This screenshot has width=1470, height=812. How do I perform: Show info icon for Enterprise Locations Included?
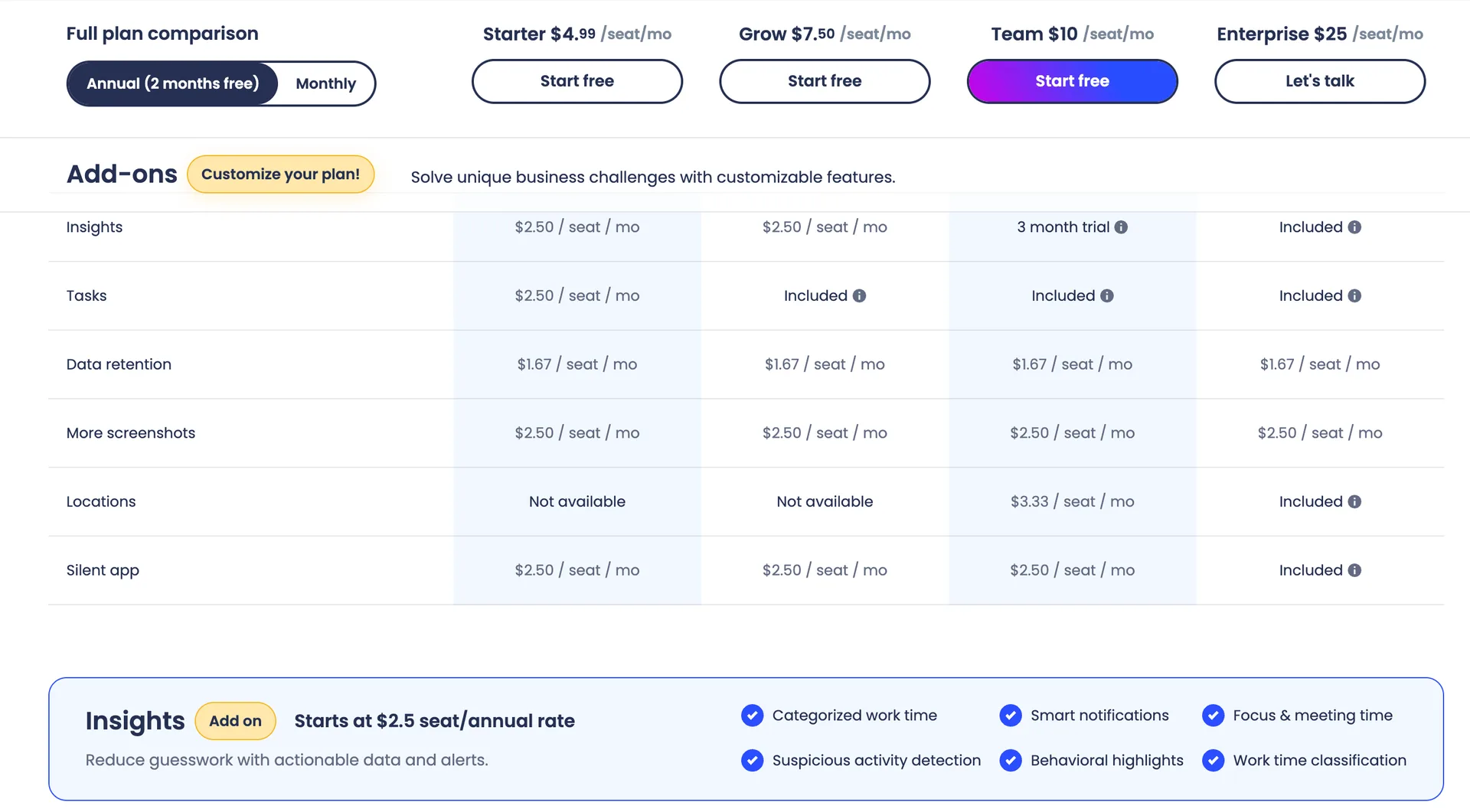click(x=1354, y=502)
